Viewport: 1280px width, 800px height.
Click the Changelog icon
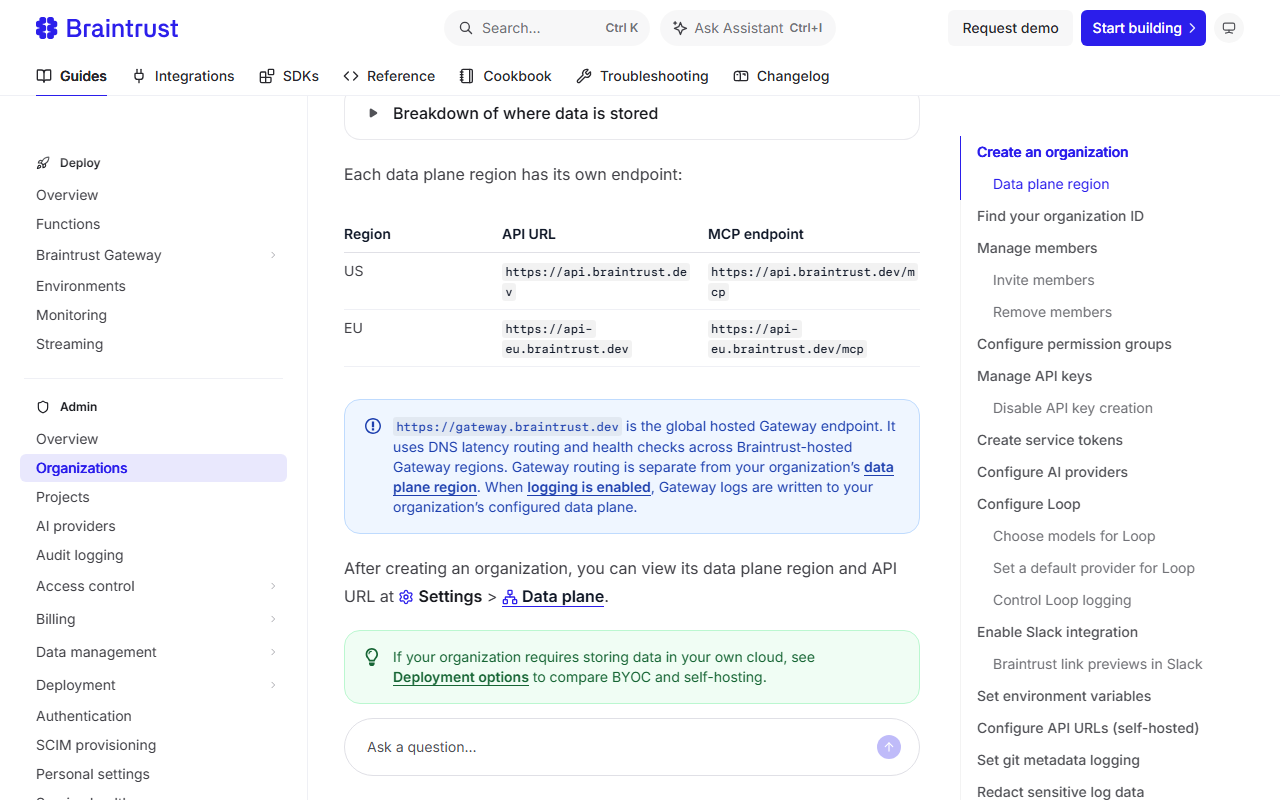click(741, 76)
